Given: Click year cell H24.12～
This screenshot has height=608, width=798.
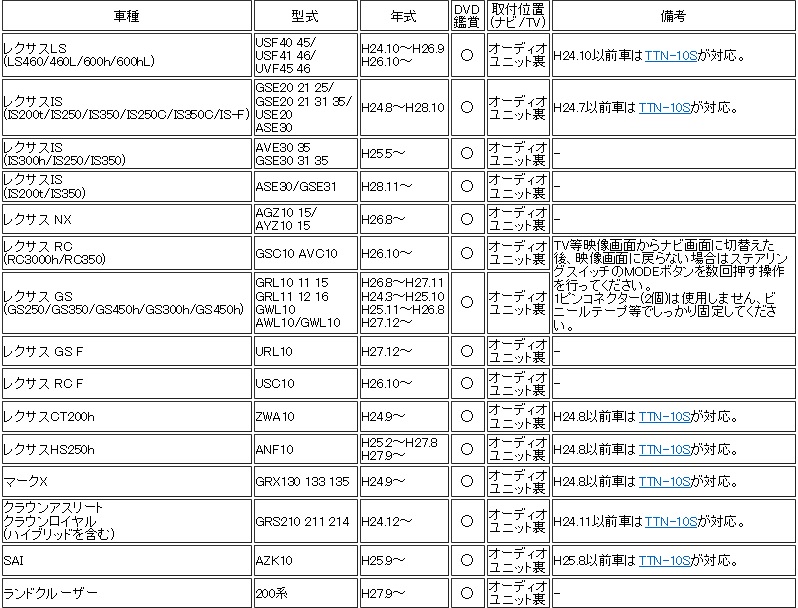Looking at the screenshot, I should point(404,521).
